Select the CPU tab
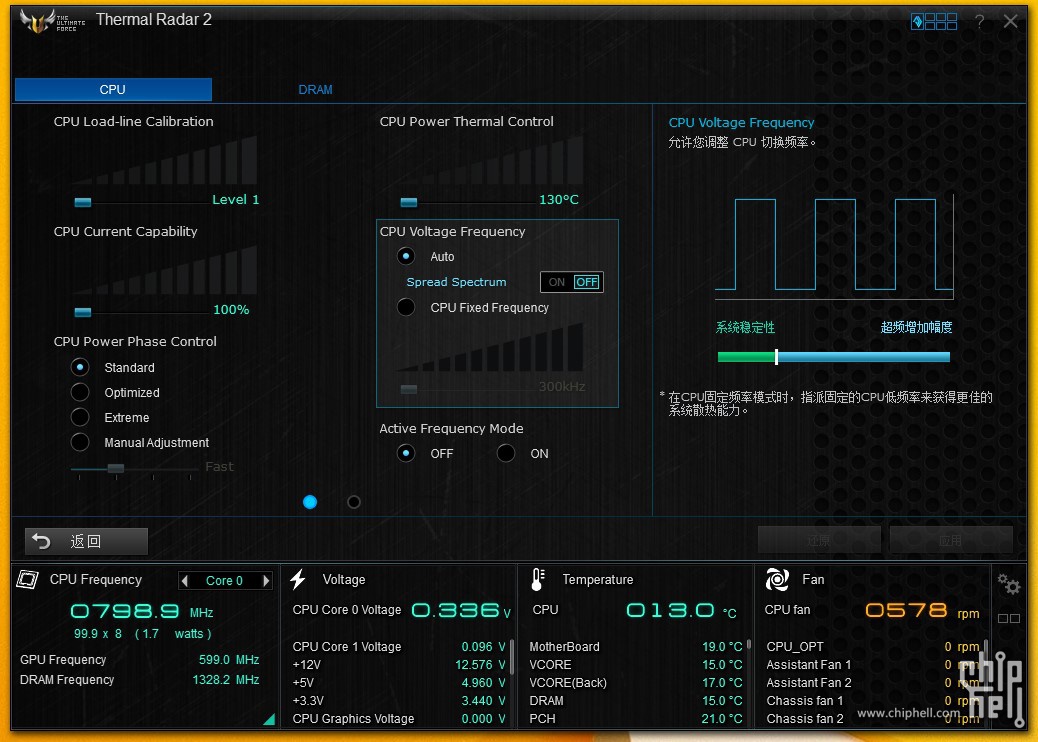Image resolution: width=1038 pixels, height=742 pixels. [x=113, y=89]
